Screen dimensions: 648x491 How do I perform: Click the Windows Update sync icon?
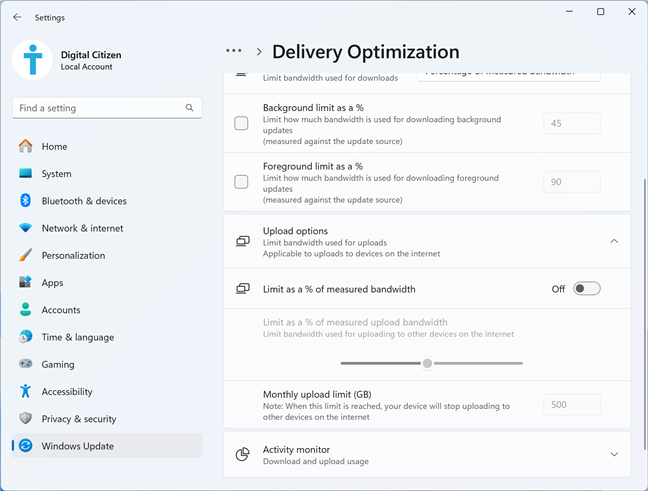(x=26, y=446)
